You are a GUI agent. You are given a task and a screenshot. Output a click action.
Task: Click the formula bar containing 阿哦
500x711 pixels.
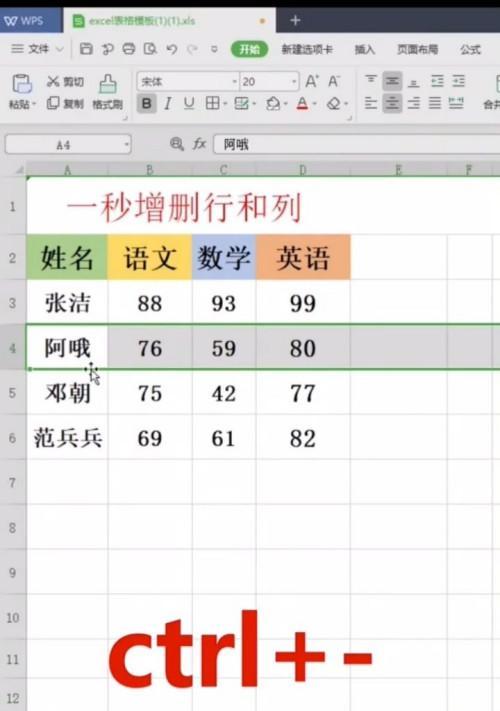pos(357,145)
